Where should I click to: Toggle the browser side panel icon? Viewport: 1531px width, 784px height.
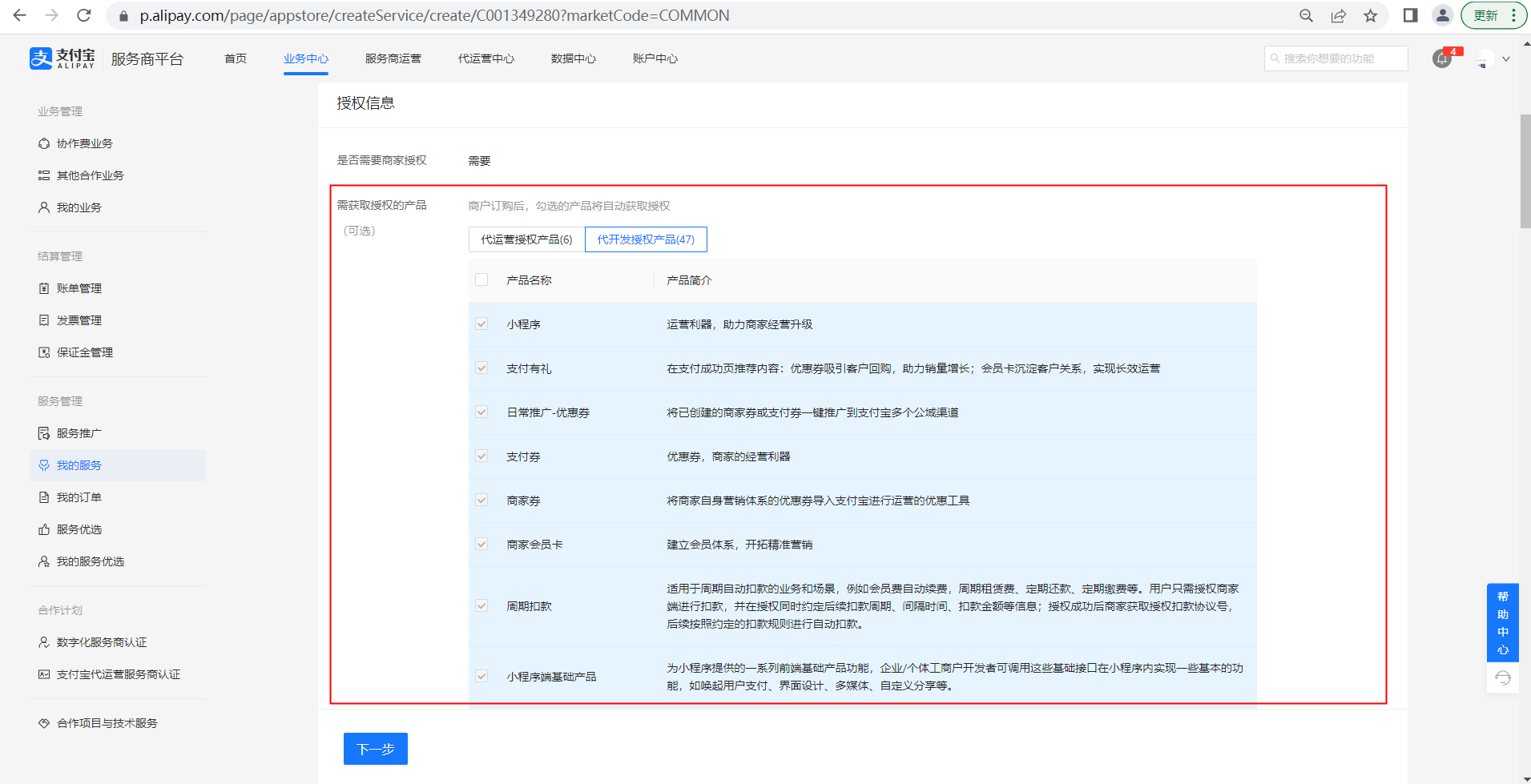(x=1411, y=15)
